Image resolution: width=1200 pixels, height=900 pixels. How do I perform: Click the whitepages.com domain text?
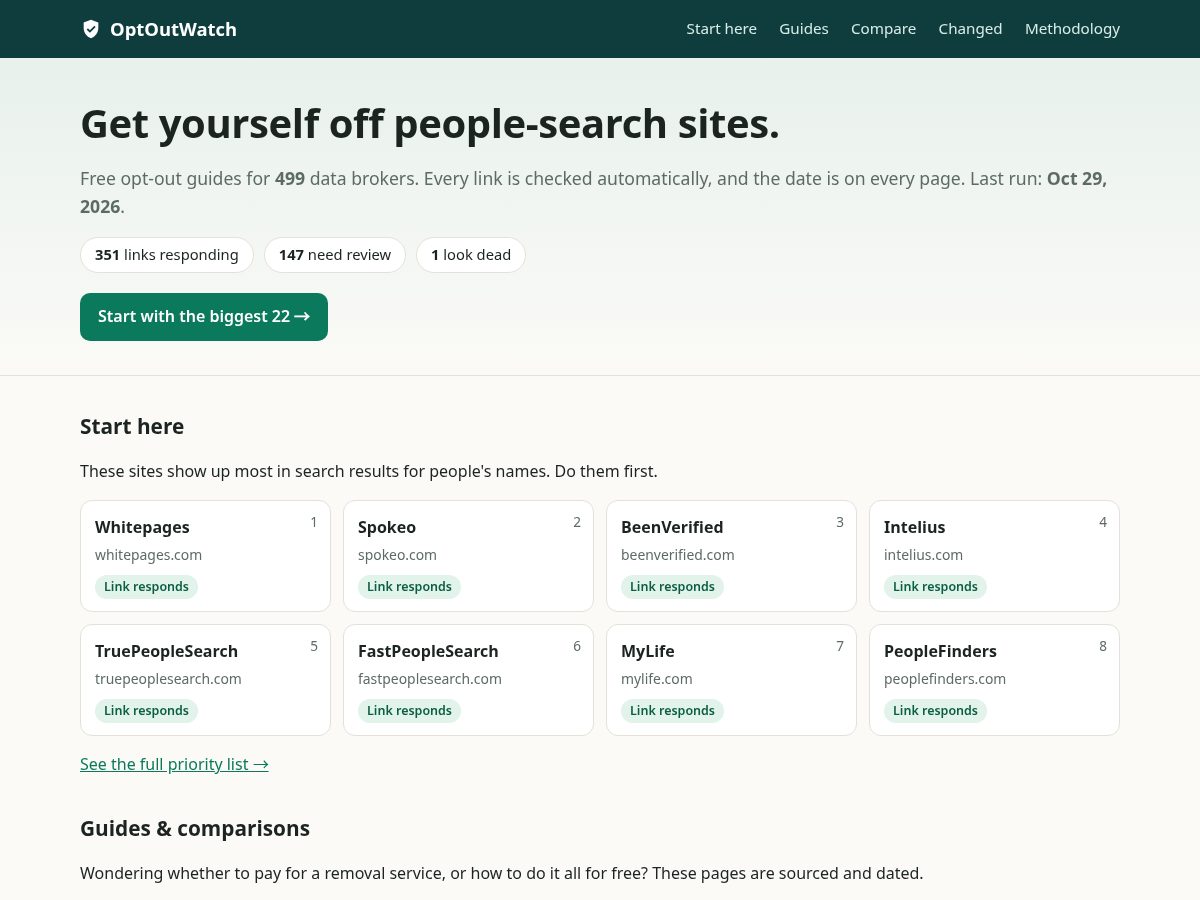[x=148, y=555]
